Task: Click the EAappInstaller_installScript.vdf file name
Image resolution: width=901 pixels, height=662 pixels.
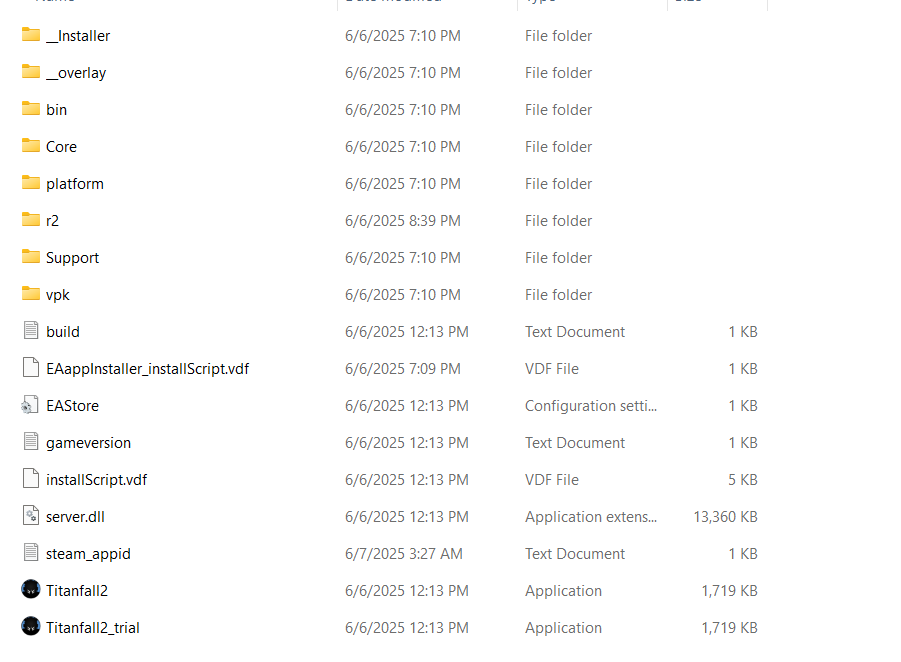Action: pyautogui.click(x=148, y=370)
